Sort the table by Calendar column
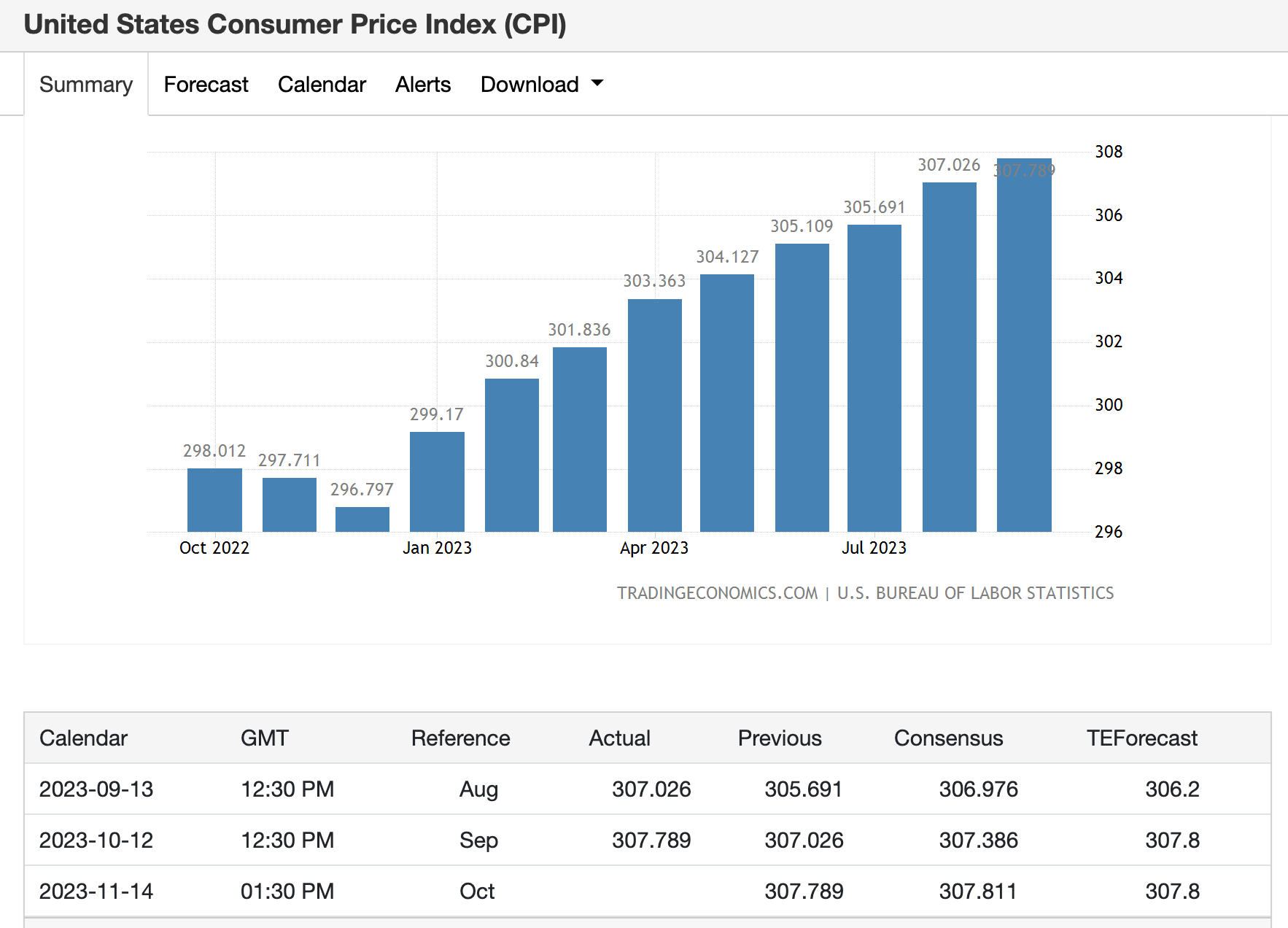The height and width of the screenshot is (928, 1288). point(84,738)
